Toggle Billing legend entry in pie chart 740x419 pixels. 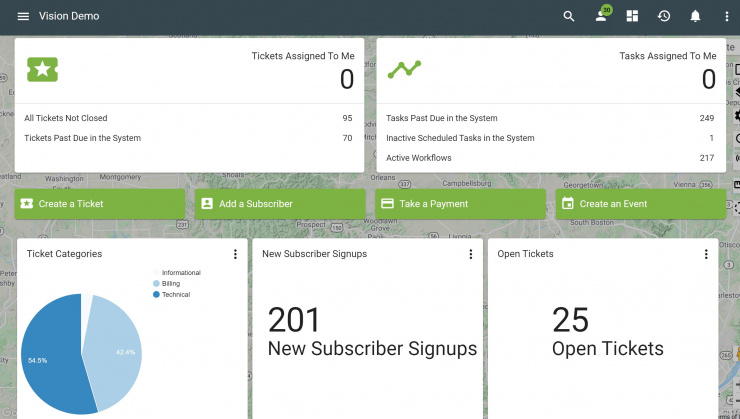point(167,284)
